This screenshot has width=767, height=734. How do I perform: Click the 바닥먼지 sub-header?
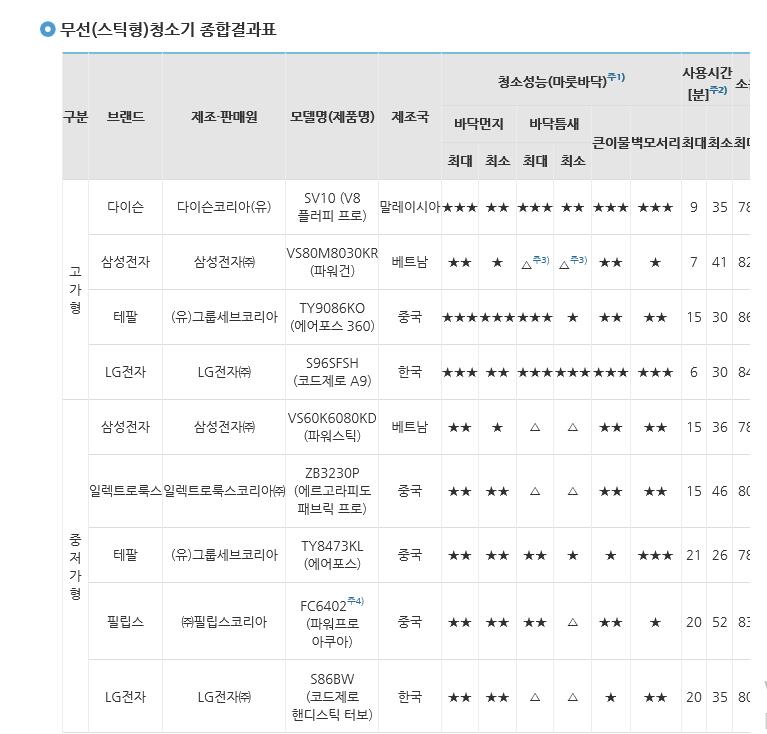tap(479, 124)
